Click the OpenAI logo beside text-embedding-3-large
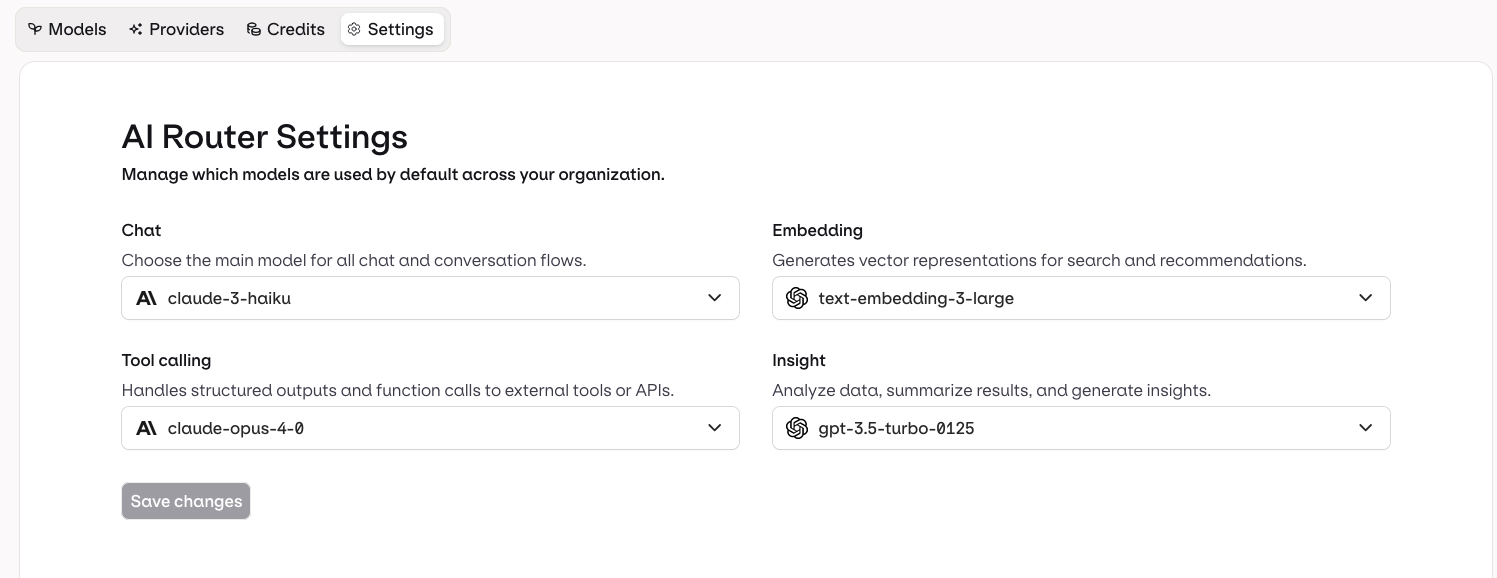Image resolution: width=1497 pixels, height=578 pixels. (797, 298)
